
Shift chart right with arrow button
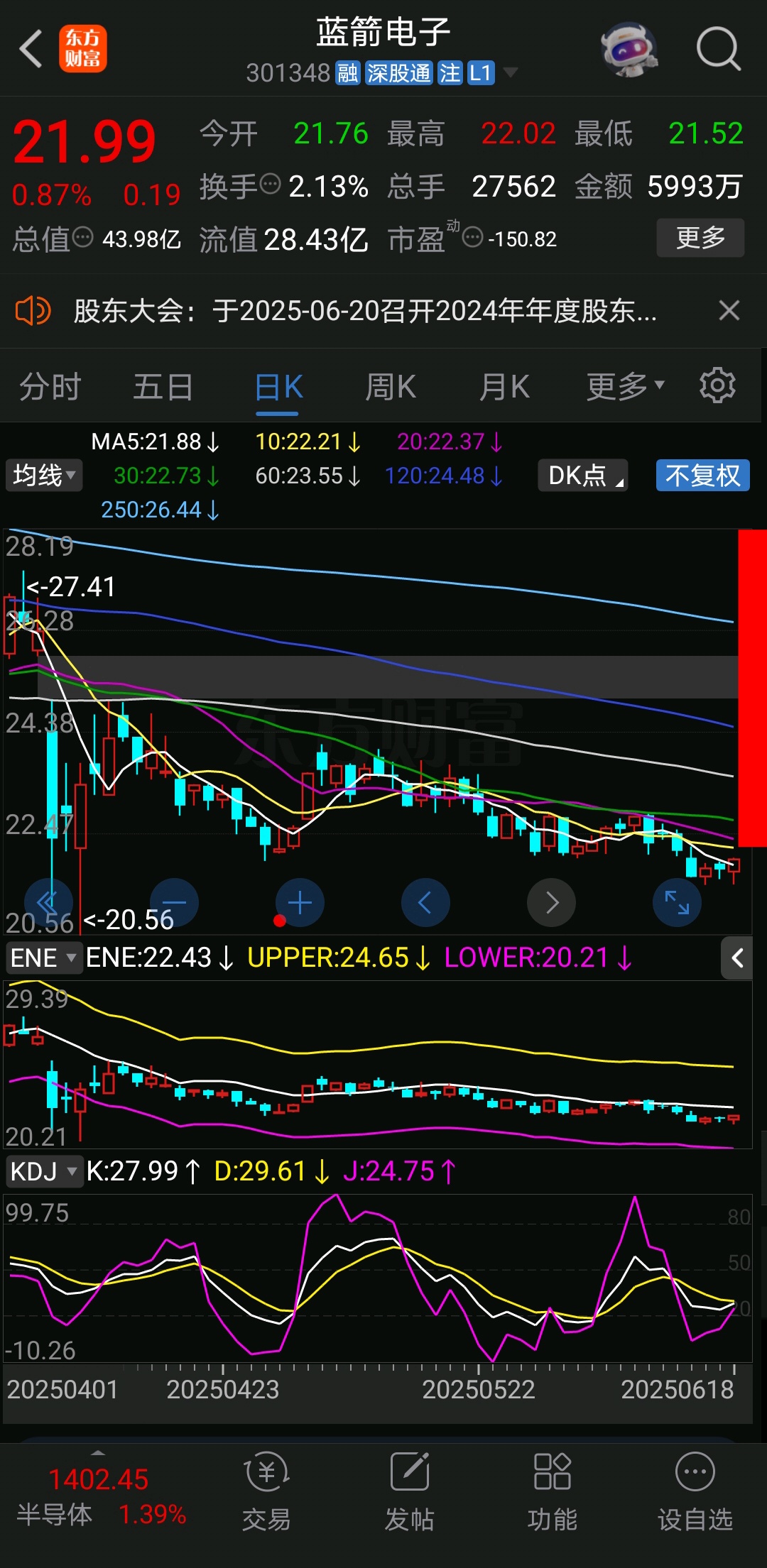coord(551,903)
